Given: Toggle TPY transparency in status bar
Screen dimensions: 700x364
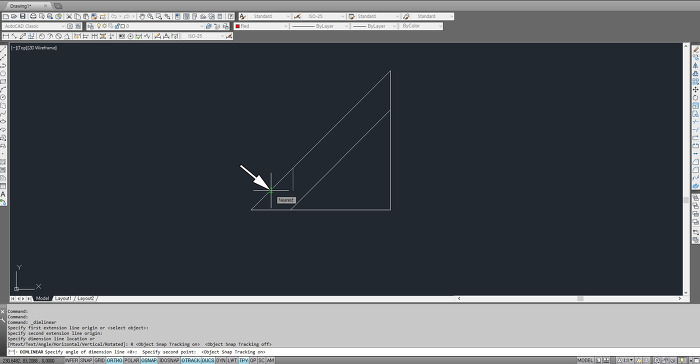Looking at the screenshot, I should click(x=243, y=360).
